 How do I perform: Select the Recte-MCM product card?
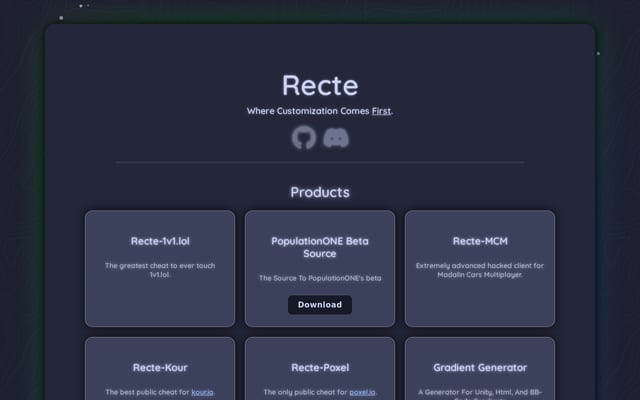point(480,269)
